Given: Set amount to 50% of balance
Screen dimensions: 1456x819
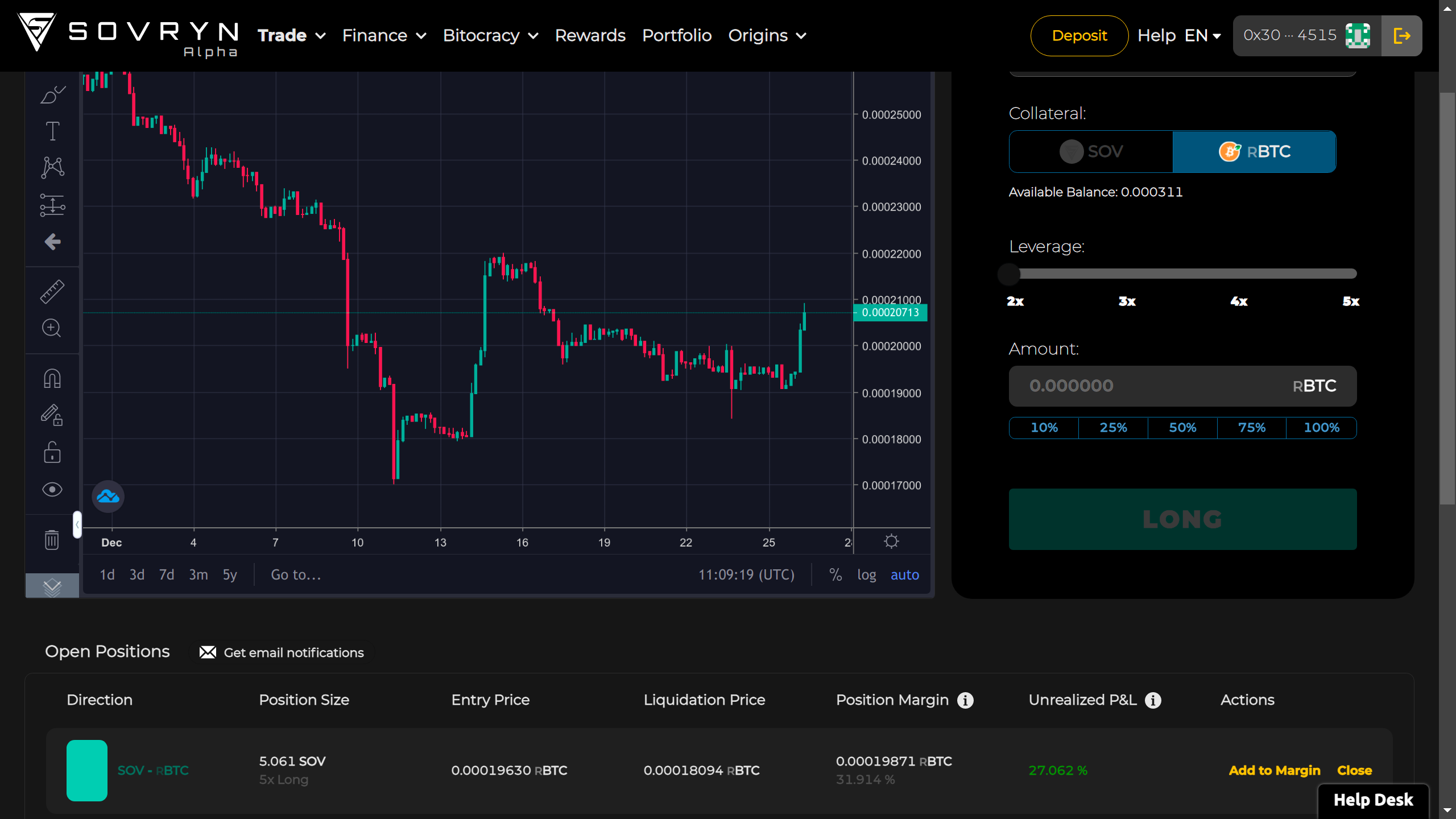Looking at the screenshot, I should (x=1182, y=428).
